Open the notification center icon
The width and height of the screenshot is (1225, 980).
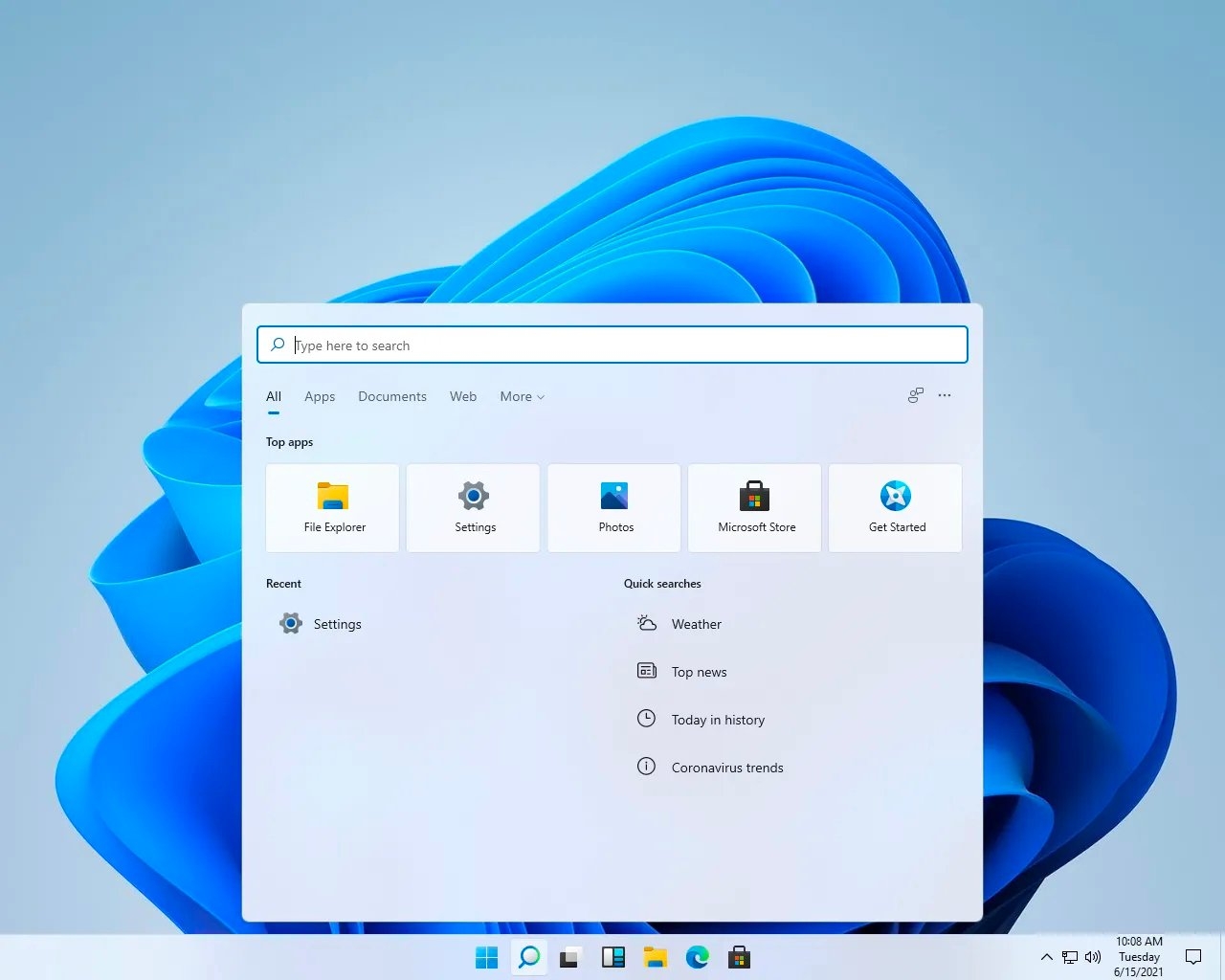pyautogui.click(x=1193, y=957)
